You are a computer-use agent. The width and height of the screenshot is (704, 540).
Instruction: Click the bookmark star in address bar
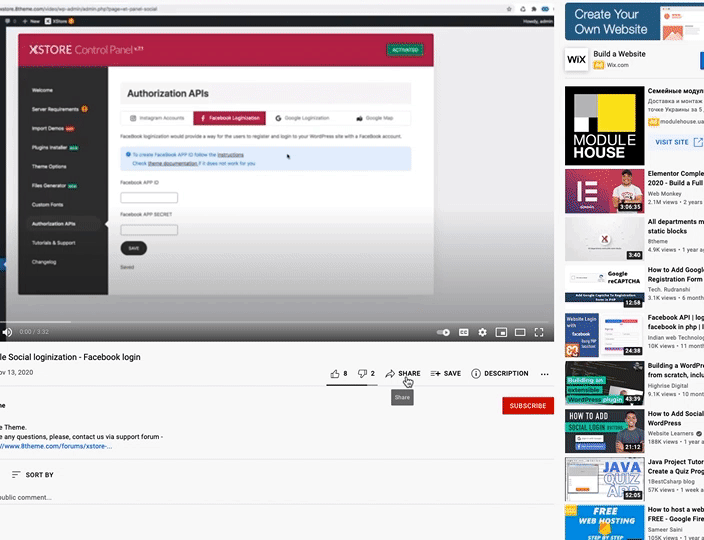point(509,9)
